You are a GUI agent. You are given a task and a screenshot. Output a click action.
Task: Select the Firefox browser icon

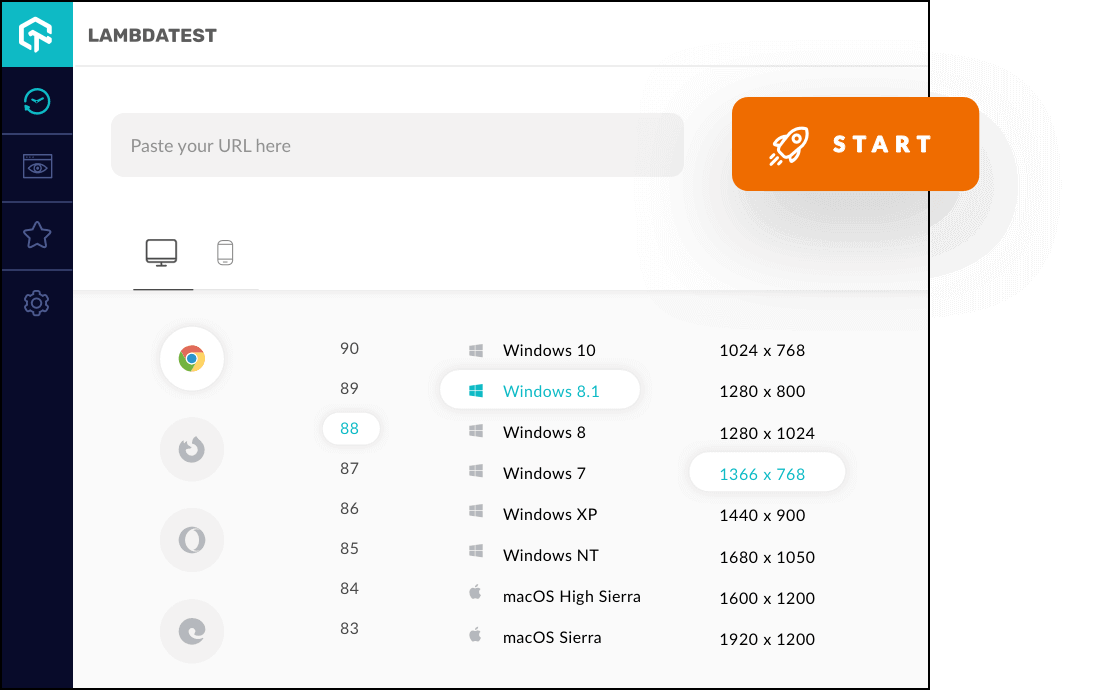coord(191,449)
